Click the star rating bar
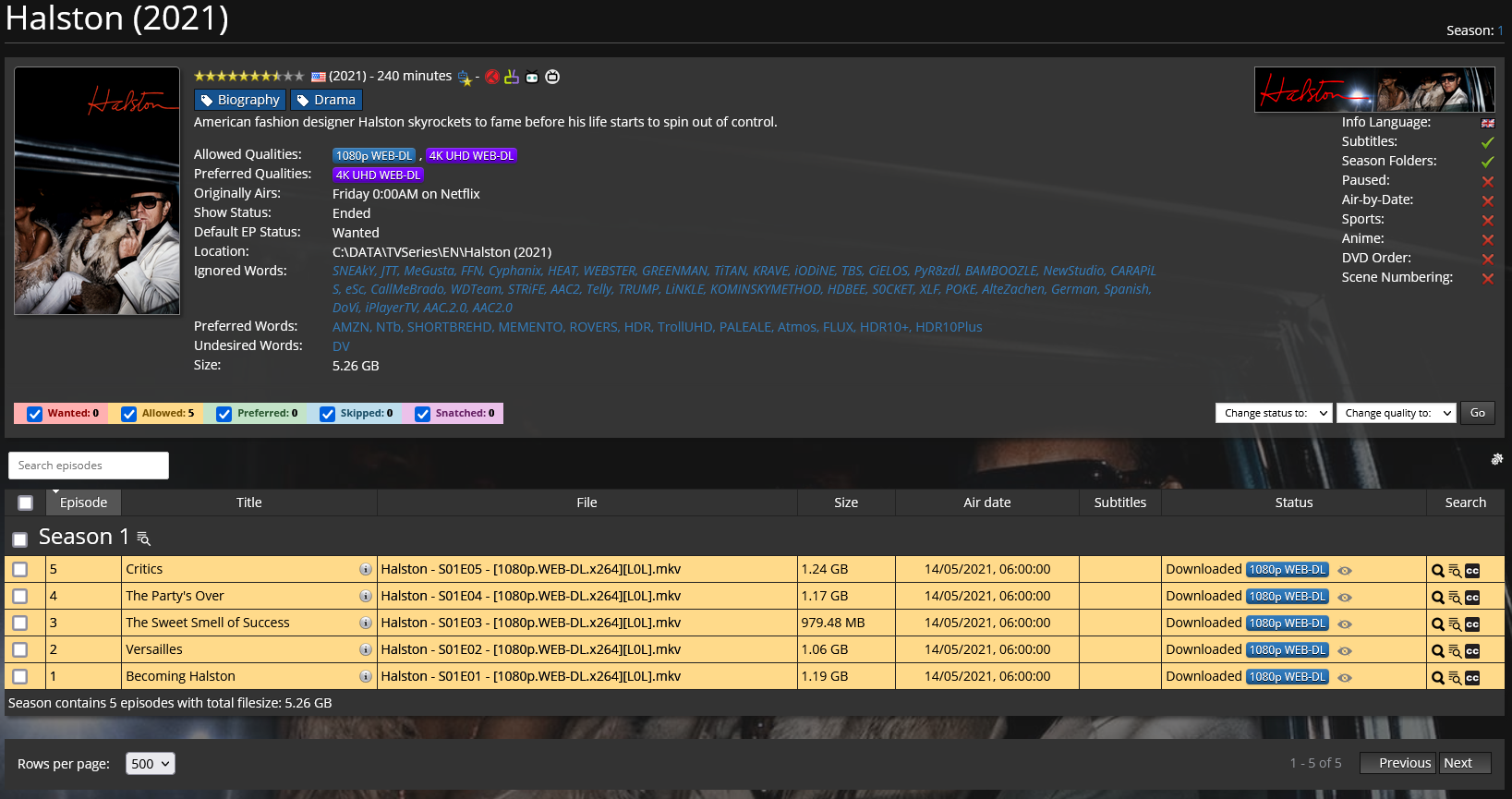 (x=248, y=77)
